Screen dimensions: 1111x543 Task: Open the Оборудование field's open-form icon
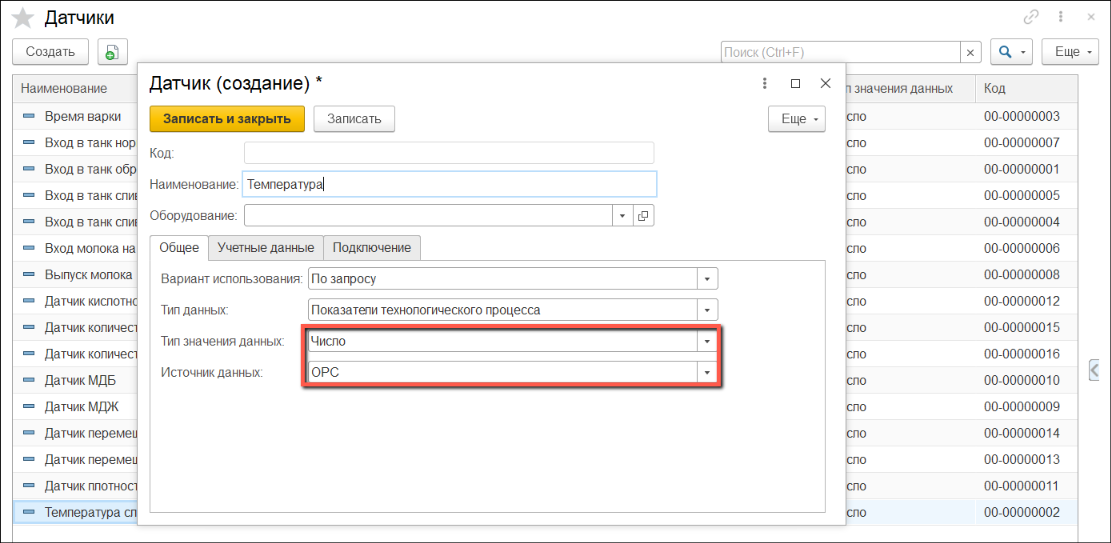pos(643,215)
